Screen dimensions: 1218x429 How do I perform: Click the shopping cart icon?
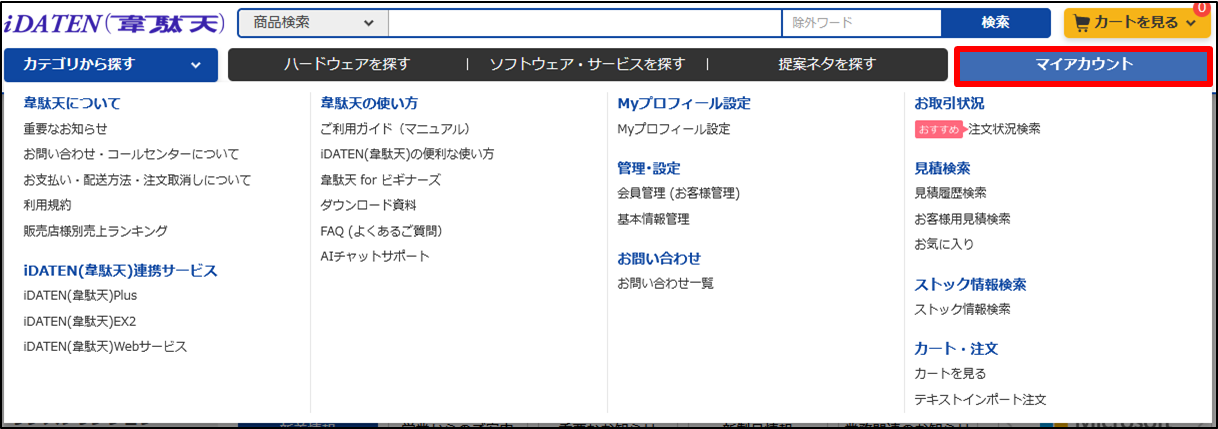1081,23
